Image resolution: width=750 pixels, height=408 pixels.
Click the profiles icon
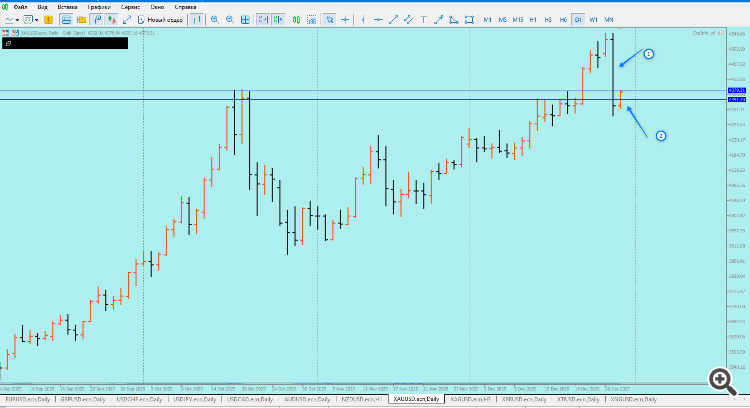click(x=28, y=20)
